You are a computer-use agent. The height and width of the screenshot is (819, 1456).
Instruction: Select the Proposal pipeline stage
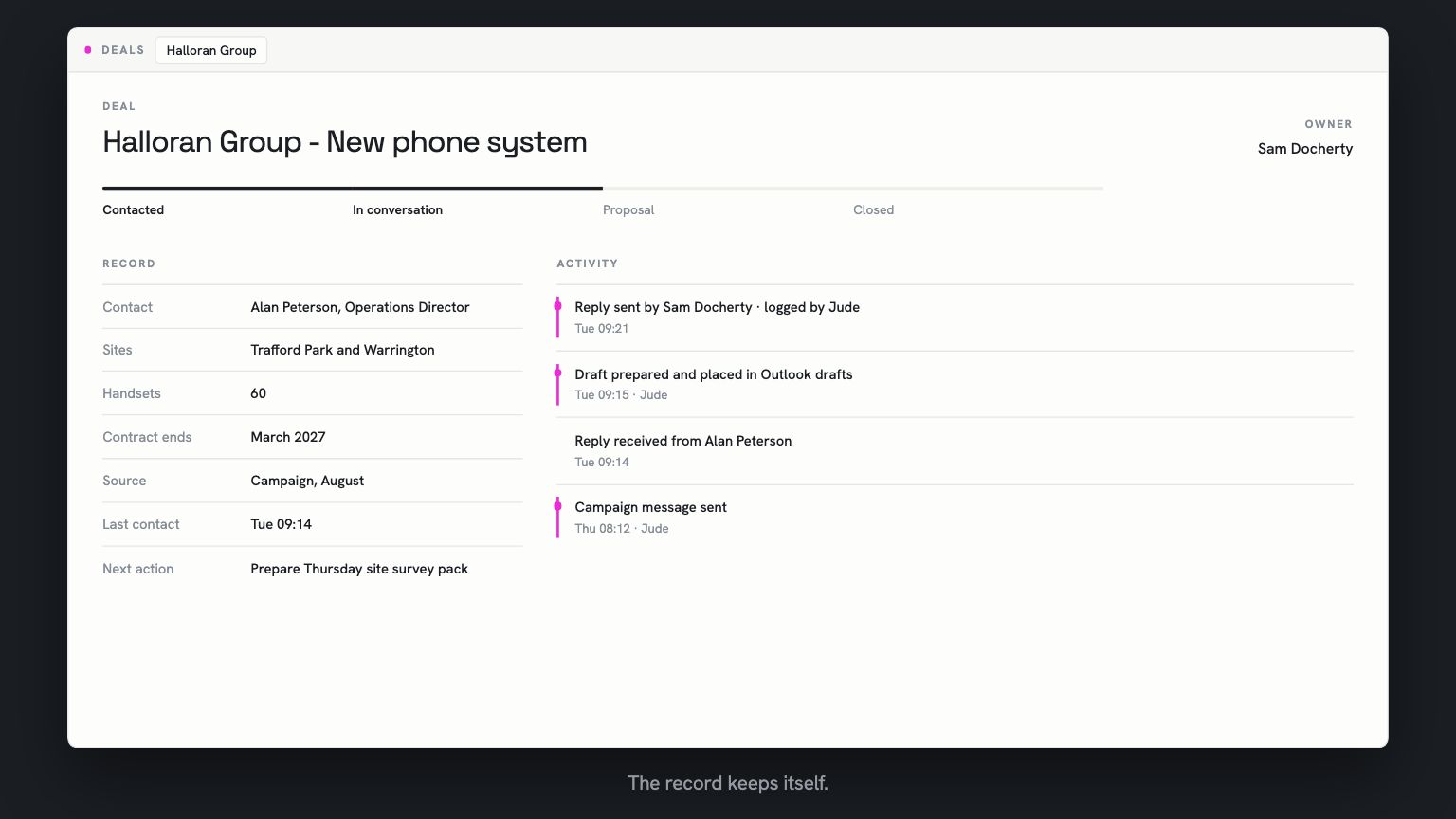(x=628, y=209)
